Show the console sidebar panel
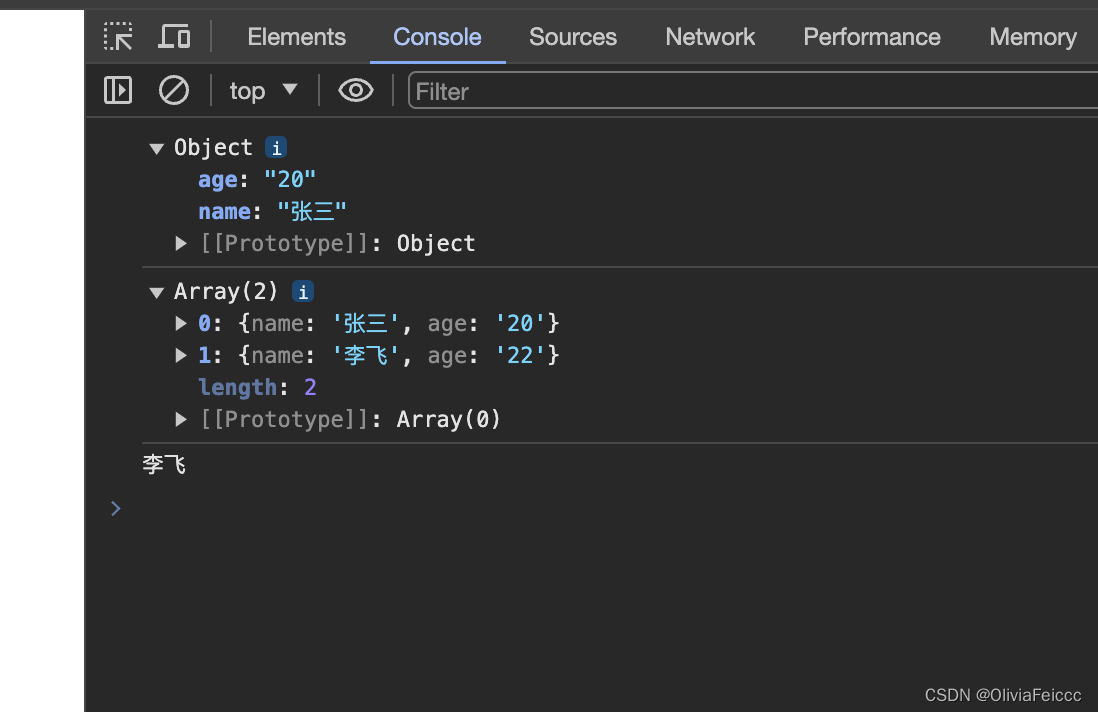This screenshot has height=712, width=1098. [118, 91]
